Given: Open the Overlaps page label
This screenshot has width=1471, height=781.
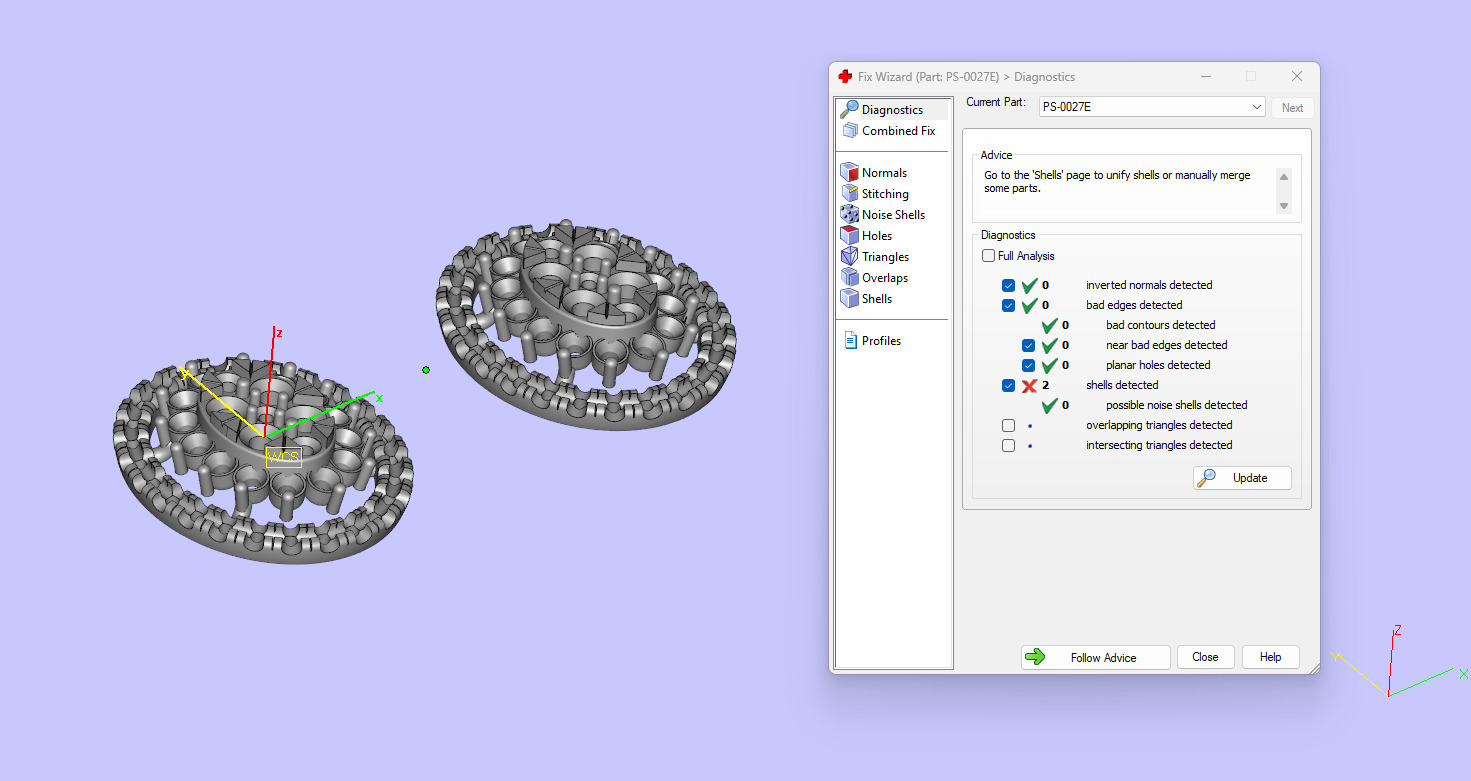Looking at the screenshot, I should coord(885,277).
